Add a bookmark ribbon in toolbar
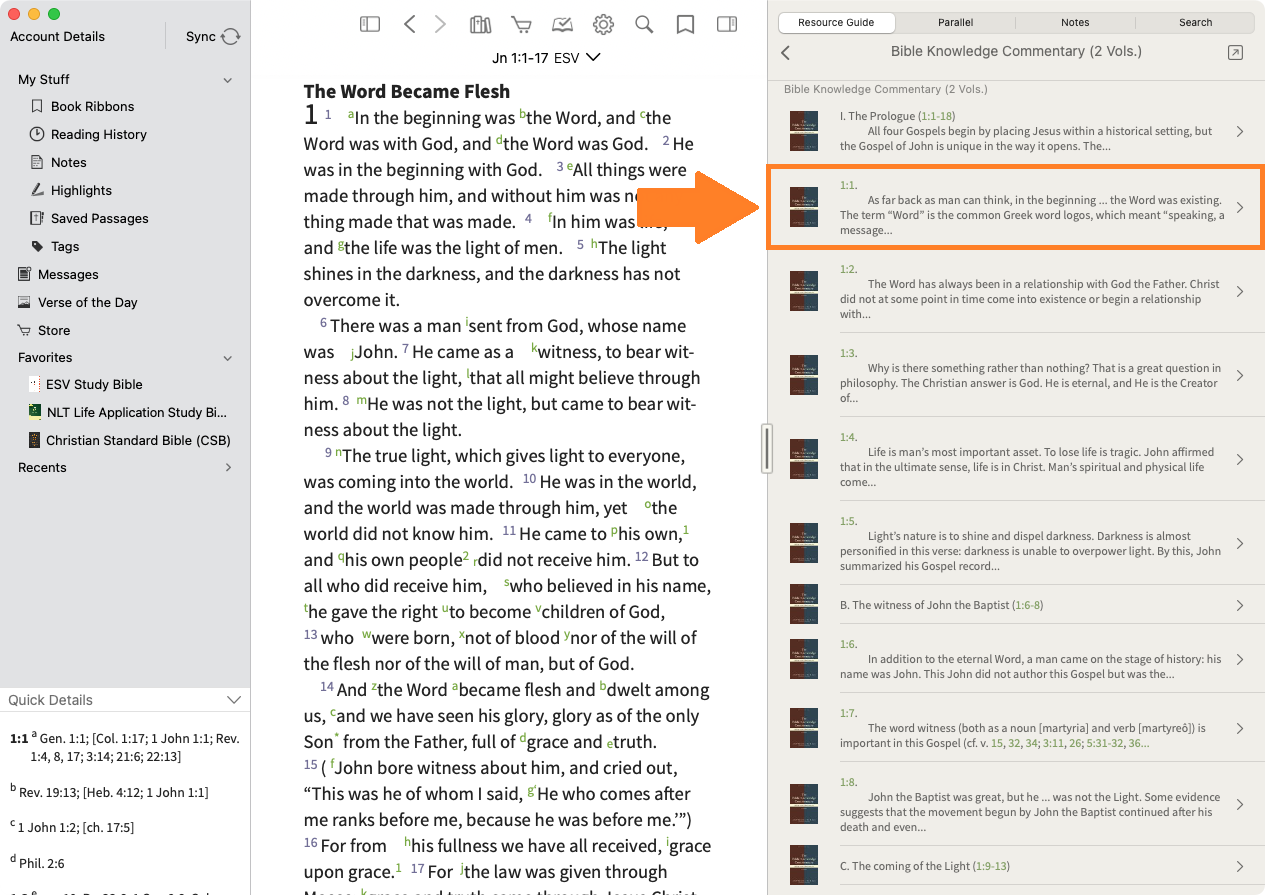Image resolution: width=1265 pixels, height=895 pixels. (685, 24)
